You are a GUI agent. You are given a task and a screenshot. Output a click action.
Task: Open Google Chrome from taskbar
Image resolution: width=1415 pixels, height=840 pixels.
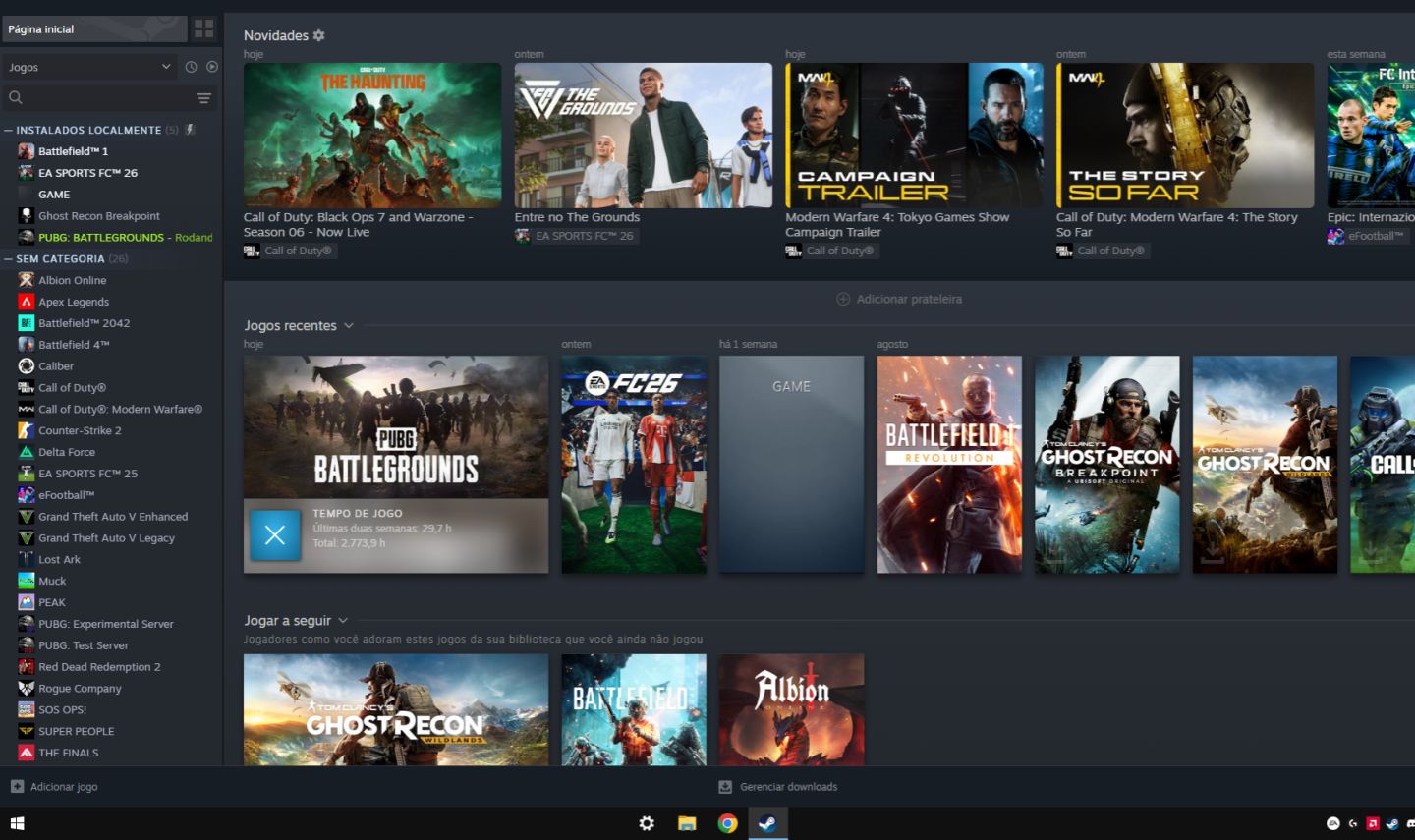click(x=727, y=823)
